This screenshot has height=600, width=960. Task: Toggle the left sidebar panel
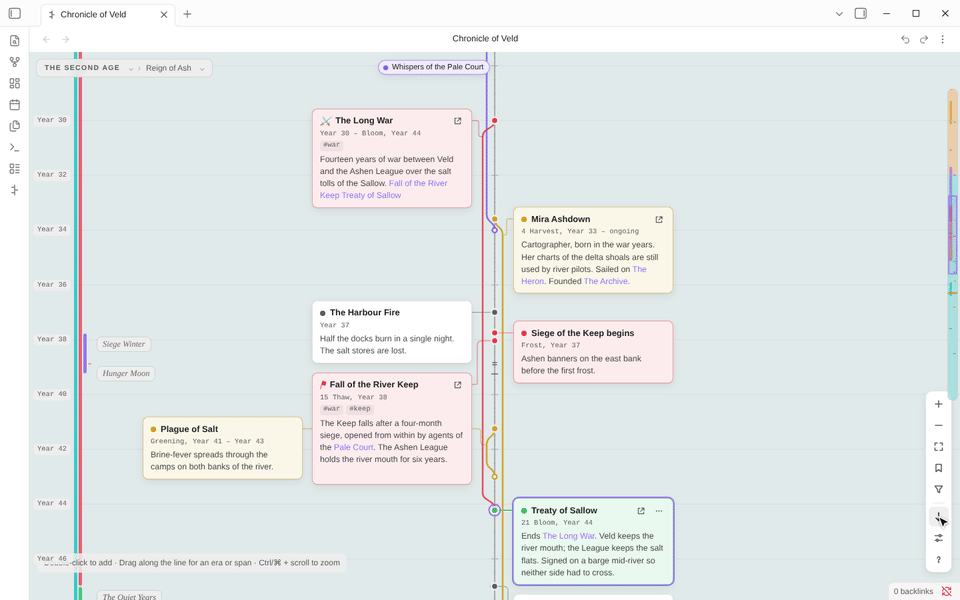pyautogui.click(x=15, y=13)
